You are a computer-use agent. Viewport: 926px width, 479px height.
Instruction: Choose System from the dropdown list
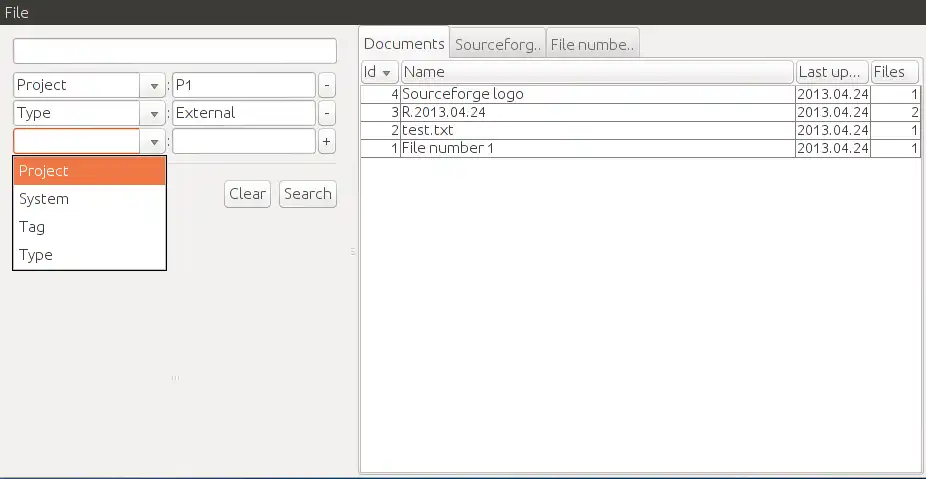point(89,199)
